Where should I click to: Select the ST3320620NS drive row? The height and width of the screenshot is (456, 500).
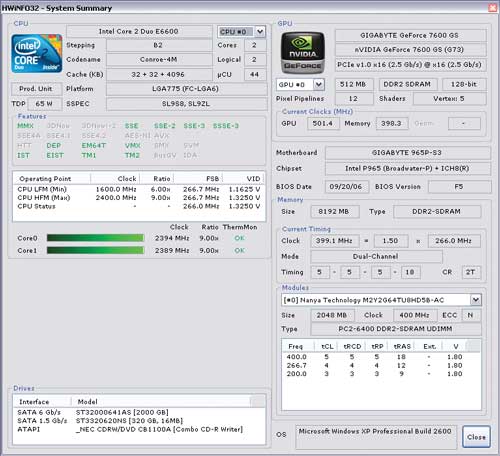[x=139, y=421]
